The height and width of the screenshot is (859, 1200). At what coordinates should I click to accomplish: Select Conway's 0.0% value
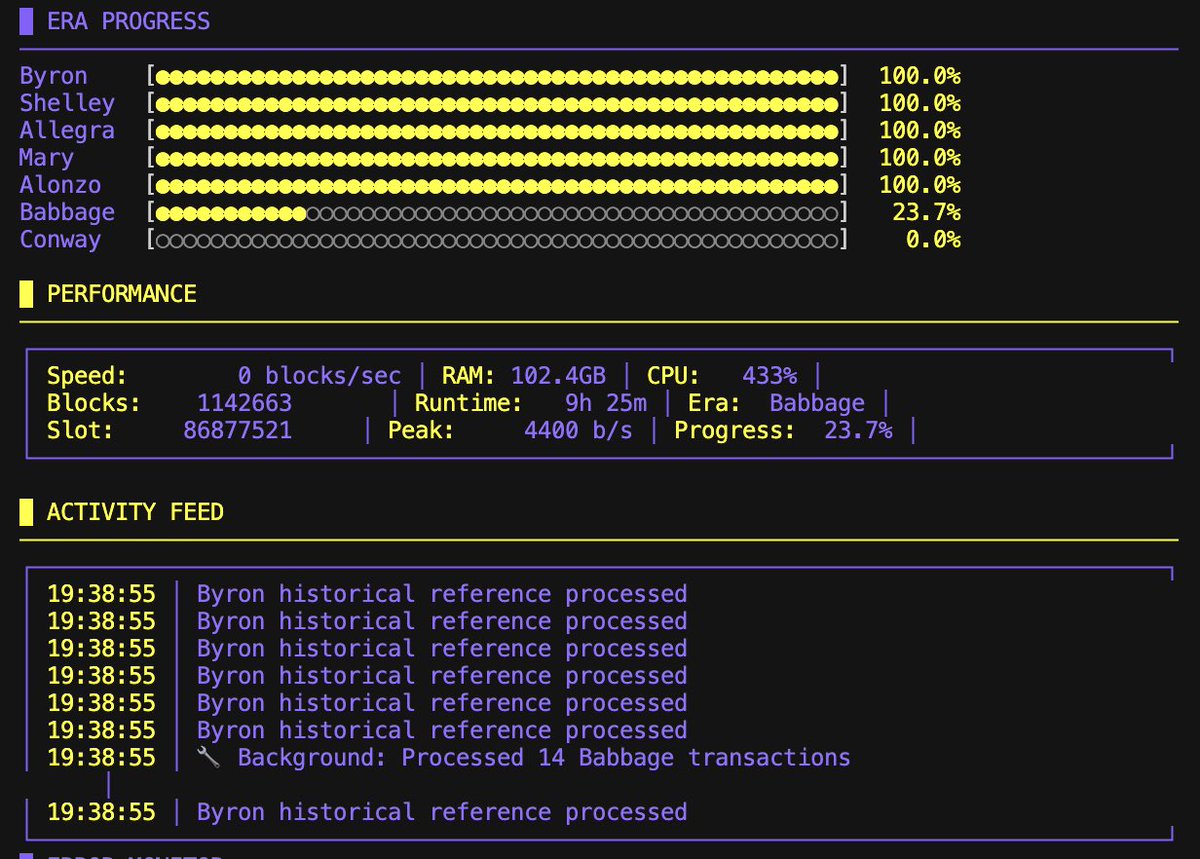tap(934, 239)
